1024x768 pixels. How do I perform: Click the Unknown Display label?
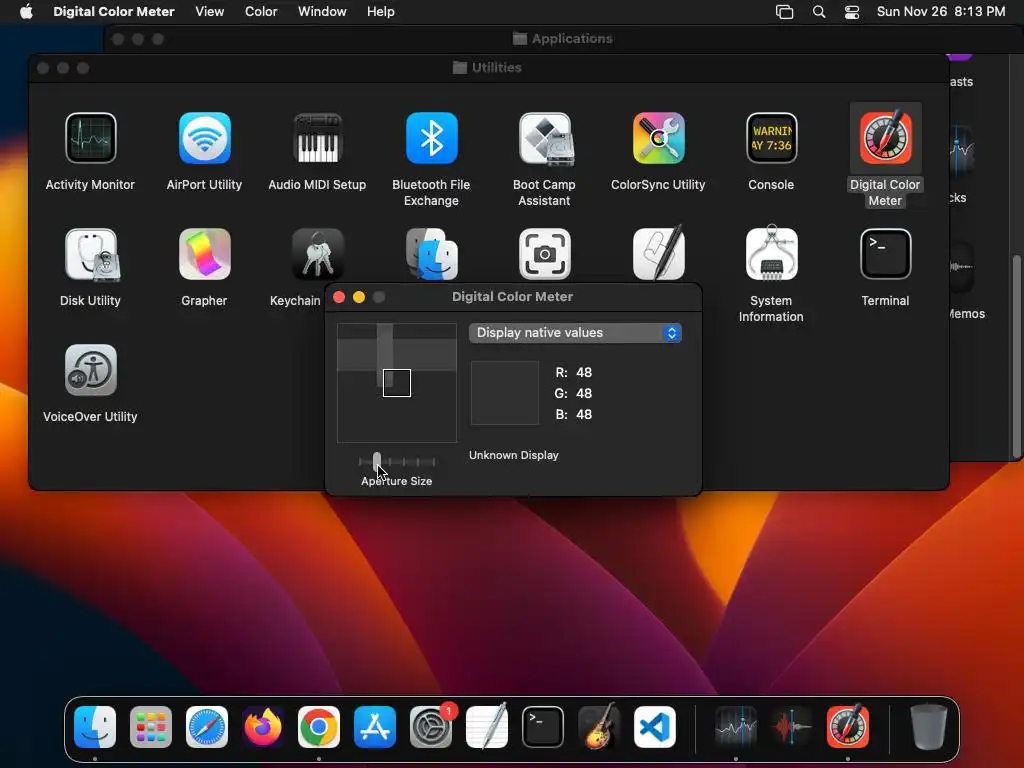(x=514, y=455)
